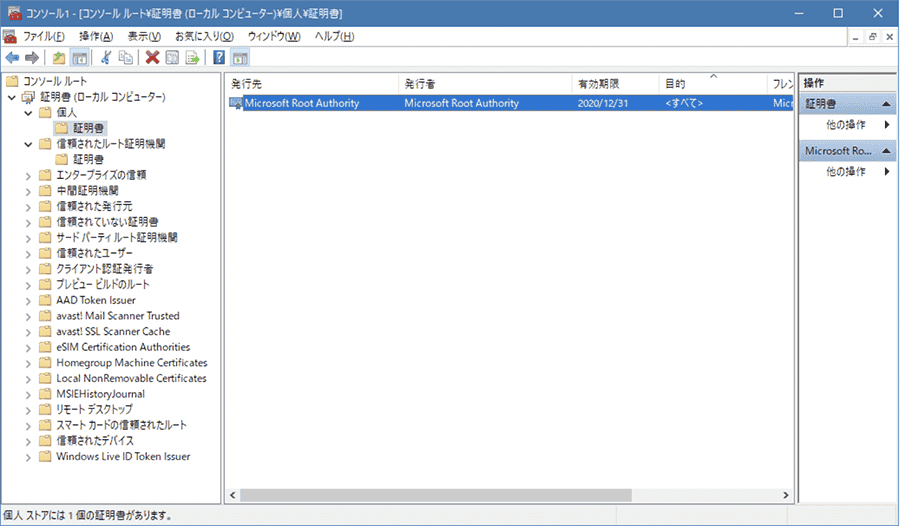Click the certificate icon in Microsoft Root Authority row
Screen dimensions: 900x526
point(235,103)
